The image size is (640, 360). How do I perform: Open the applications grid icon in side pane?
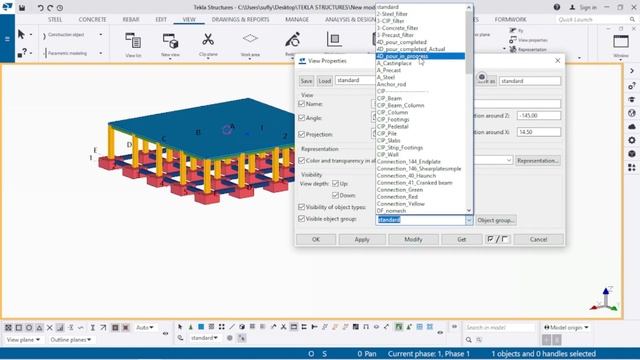632,167
